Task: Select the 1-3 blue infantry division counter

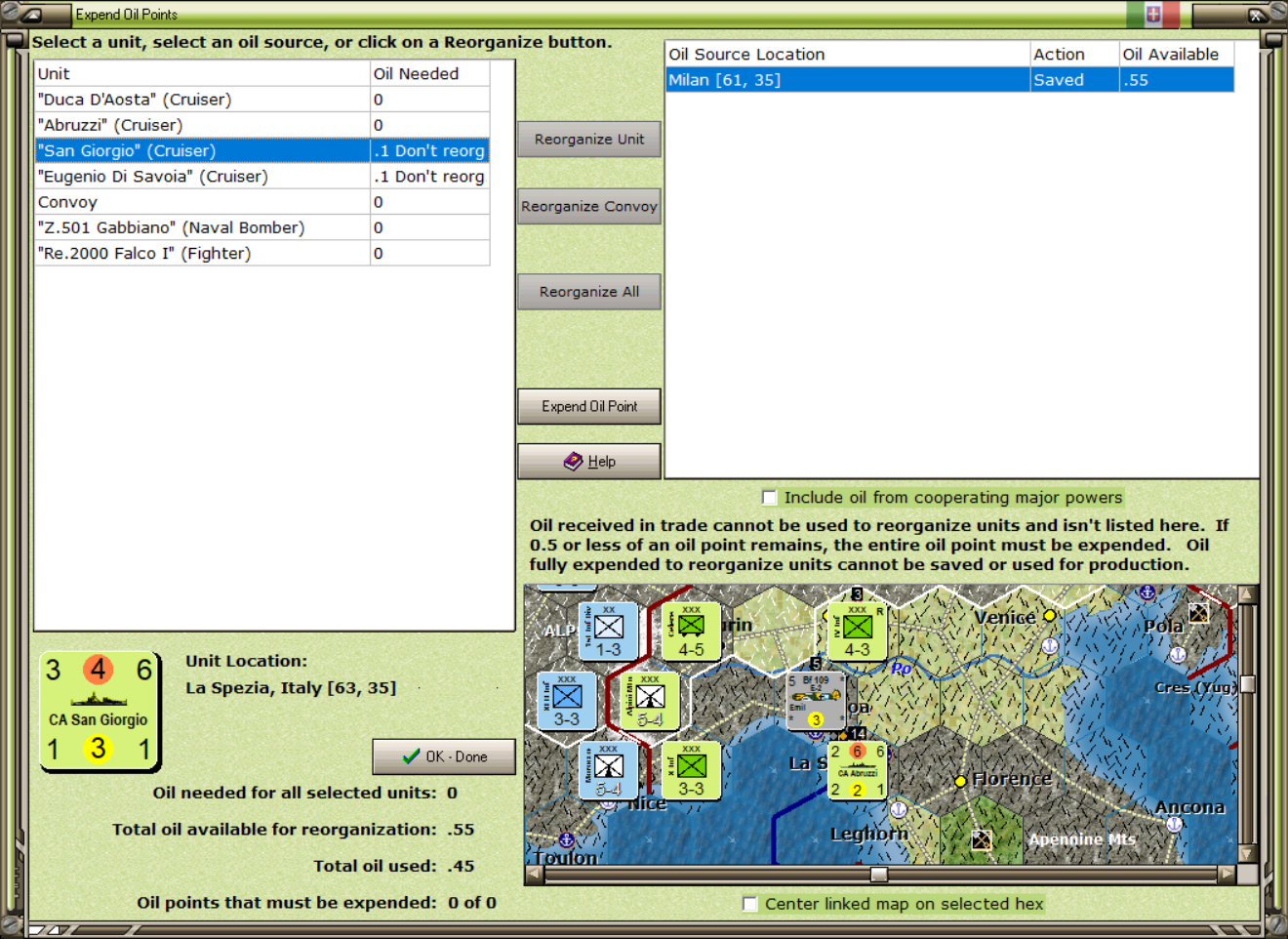Action: point(608,631)
